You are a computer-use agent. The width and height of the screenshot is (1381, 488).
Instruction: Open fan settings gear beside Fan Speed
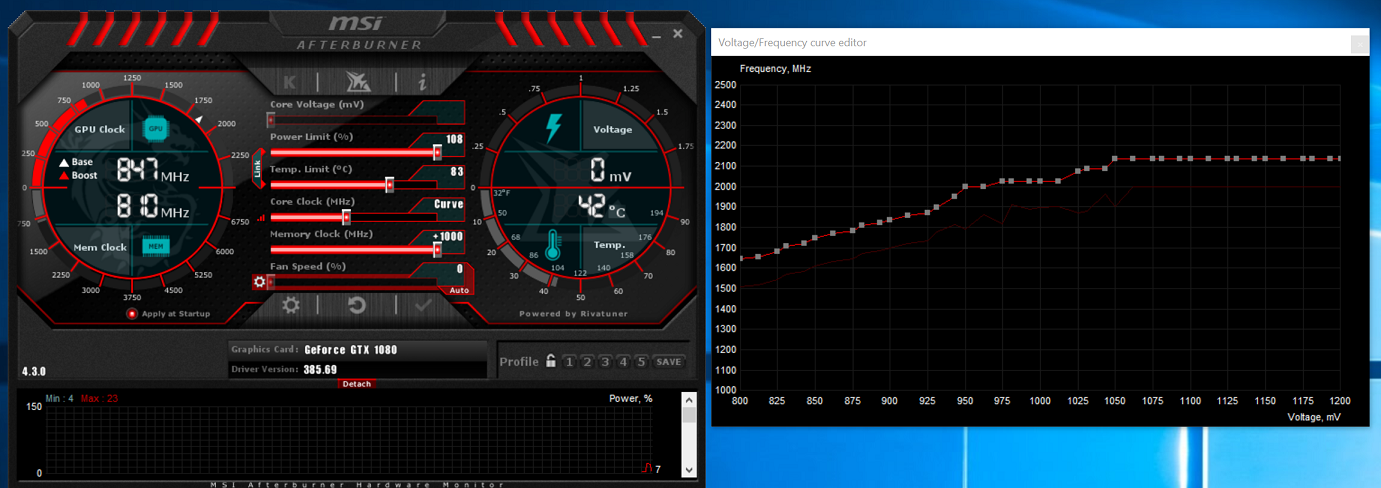click(260, 283)
